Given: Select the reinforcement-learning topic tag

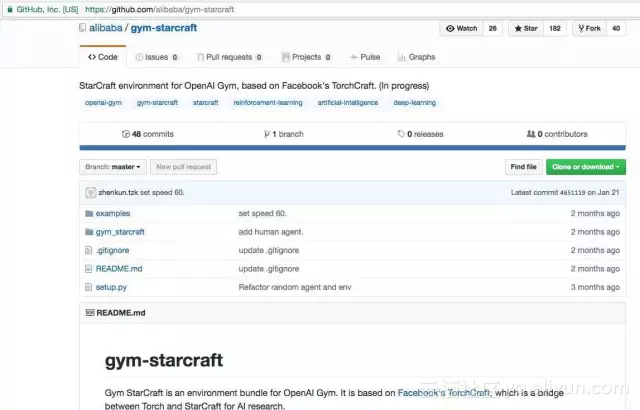Looking at the screenshot, I should coord(268,103).
